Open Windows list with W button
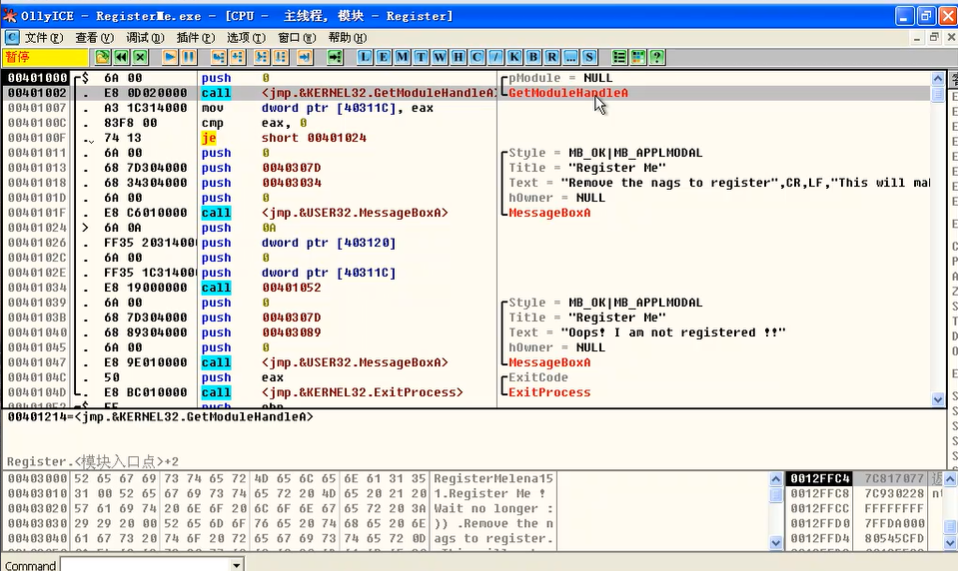The width and height of the screenshot is (958, 571). click(440, 57)
